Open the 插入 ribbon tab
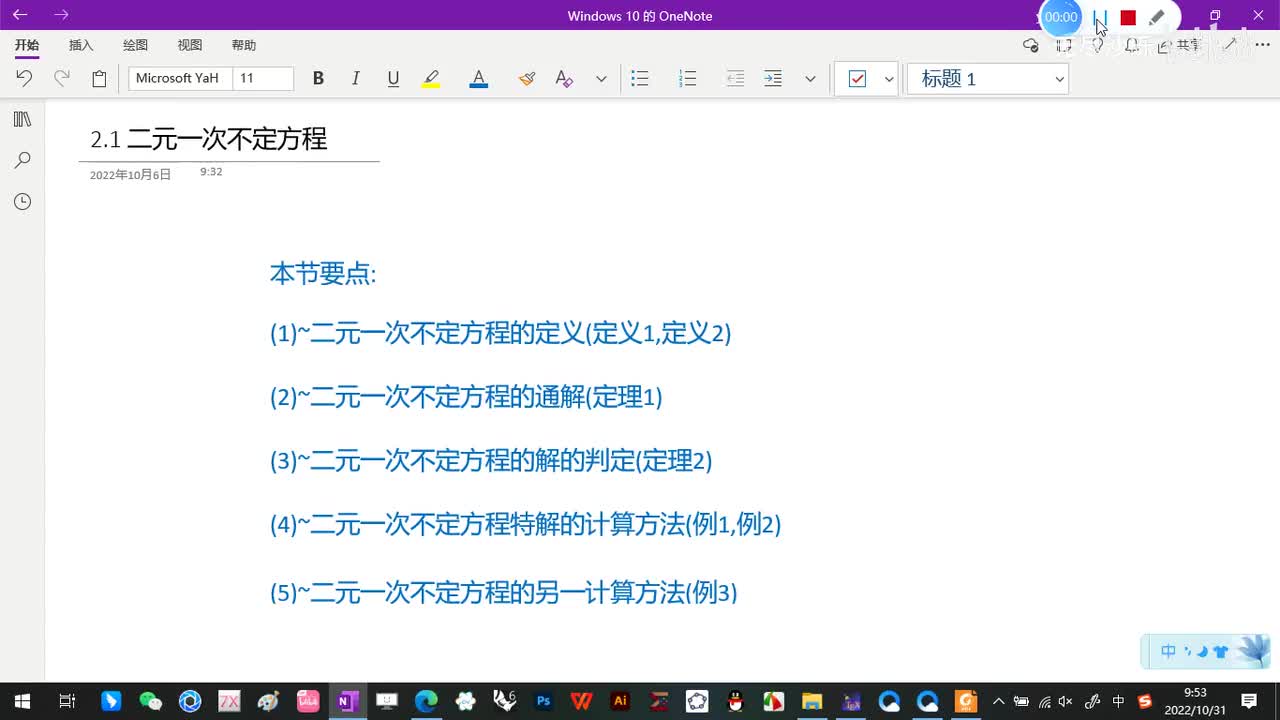Viewport: 1280px width, 720px height. tap(81, 45)
